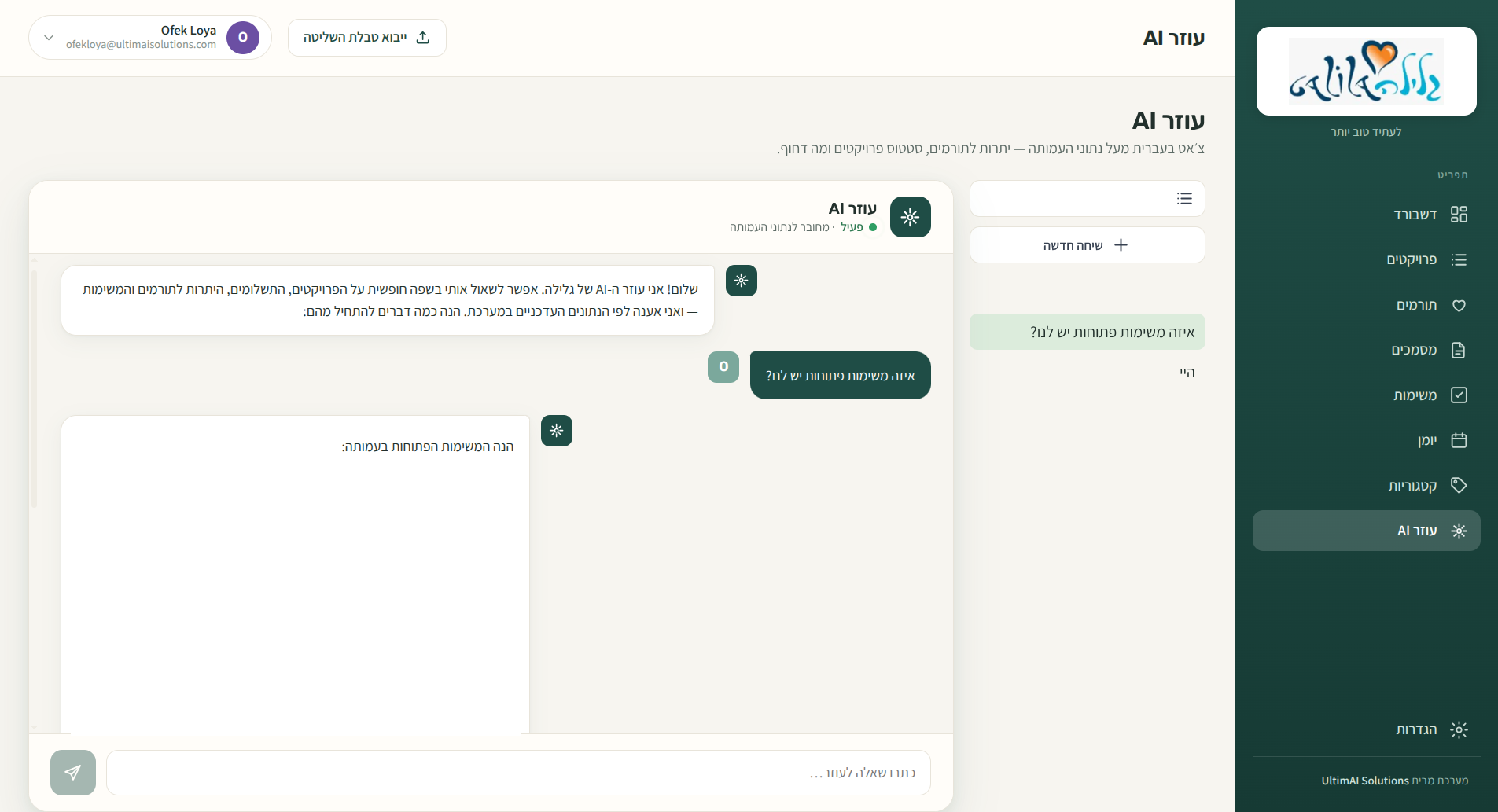Click the ייבוא טבלת השליטה import button
This screenshot has height=812, width=1498.
tap(367, 38)
